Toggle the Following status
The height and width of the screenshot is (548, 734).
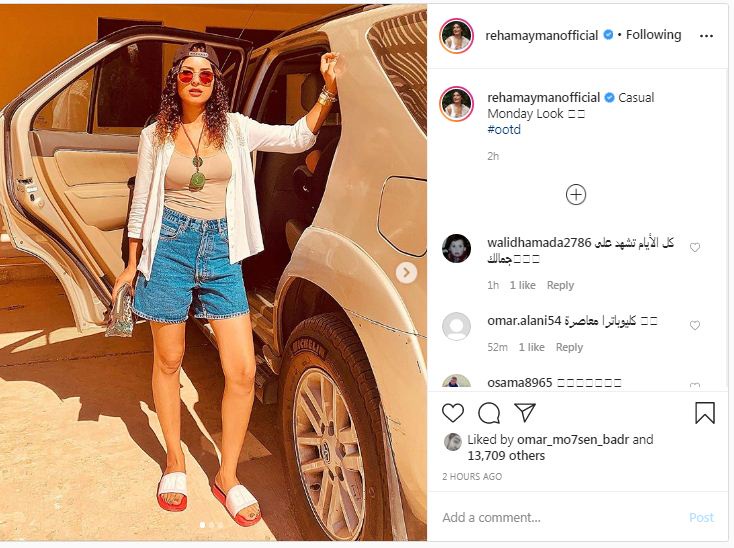tap(653, 35)
